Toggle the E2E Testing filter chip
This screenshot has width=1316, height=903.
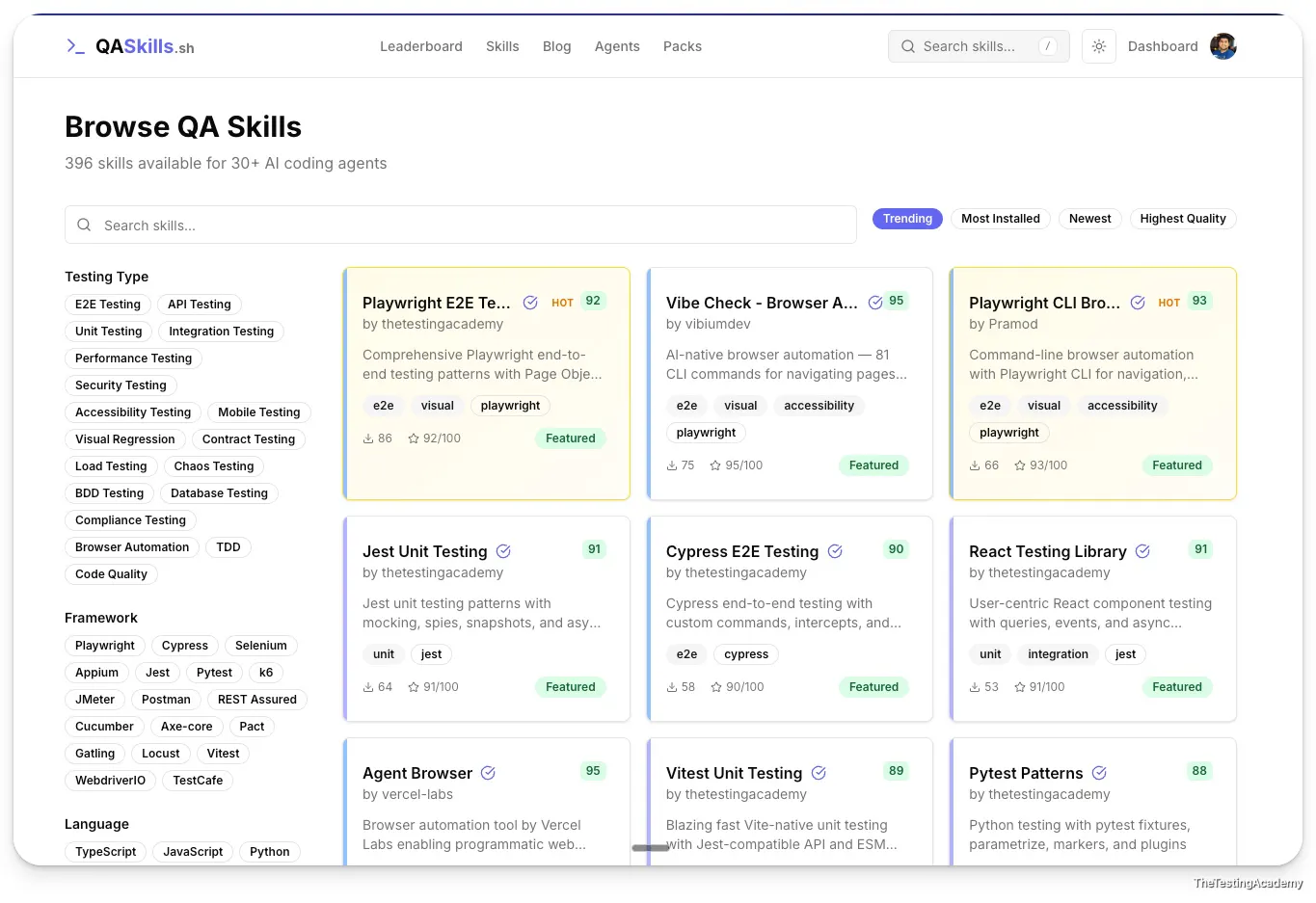click(x=108, y=305)
